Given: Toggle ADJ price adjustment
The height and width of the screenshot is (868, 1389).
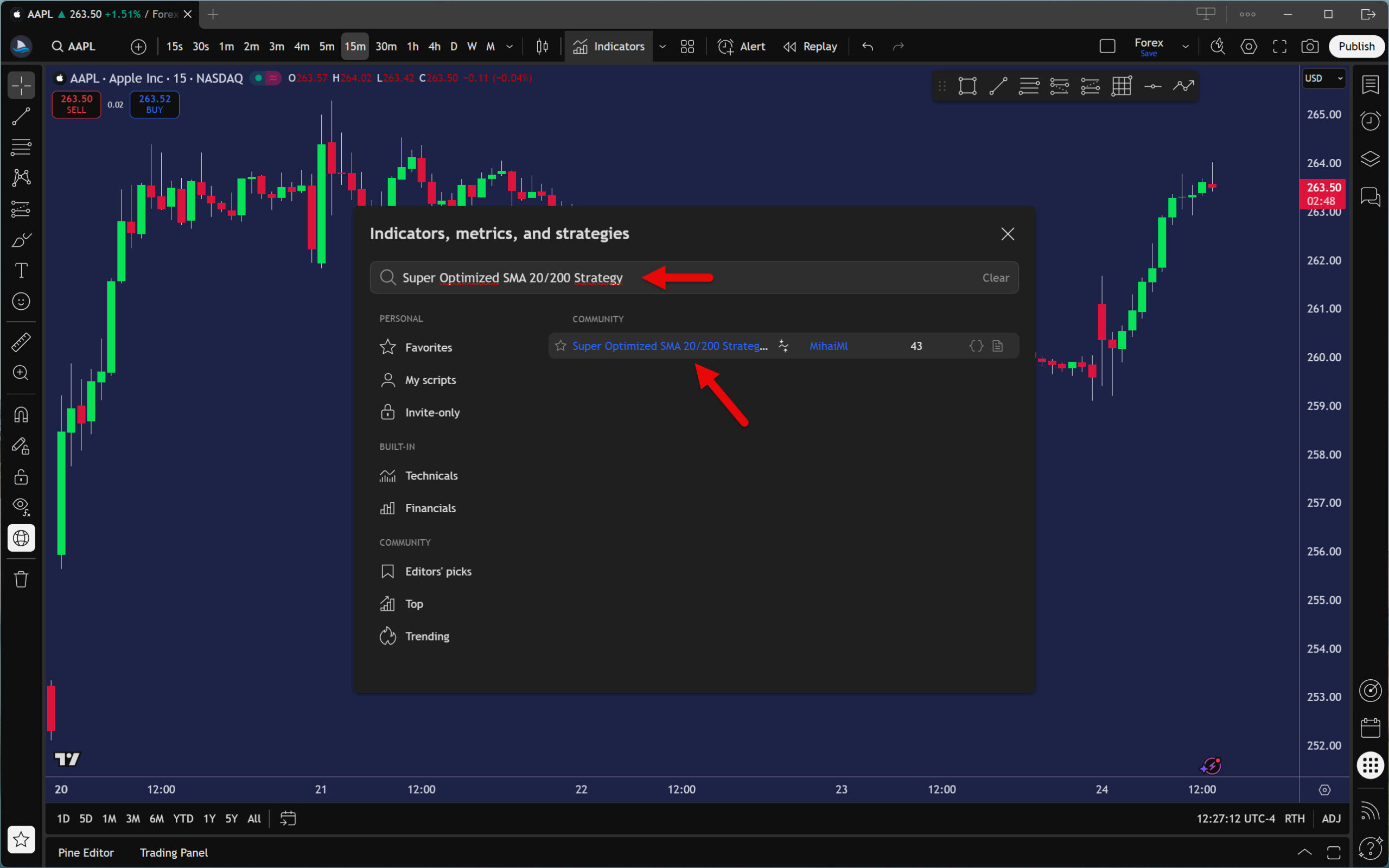Looking at the screenshot, I should pyautogui.click(x=1331, y=819).
